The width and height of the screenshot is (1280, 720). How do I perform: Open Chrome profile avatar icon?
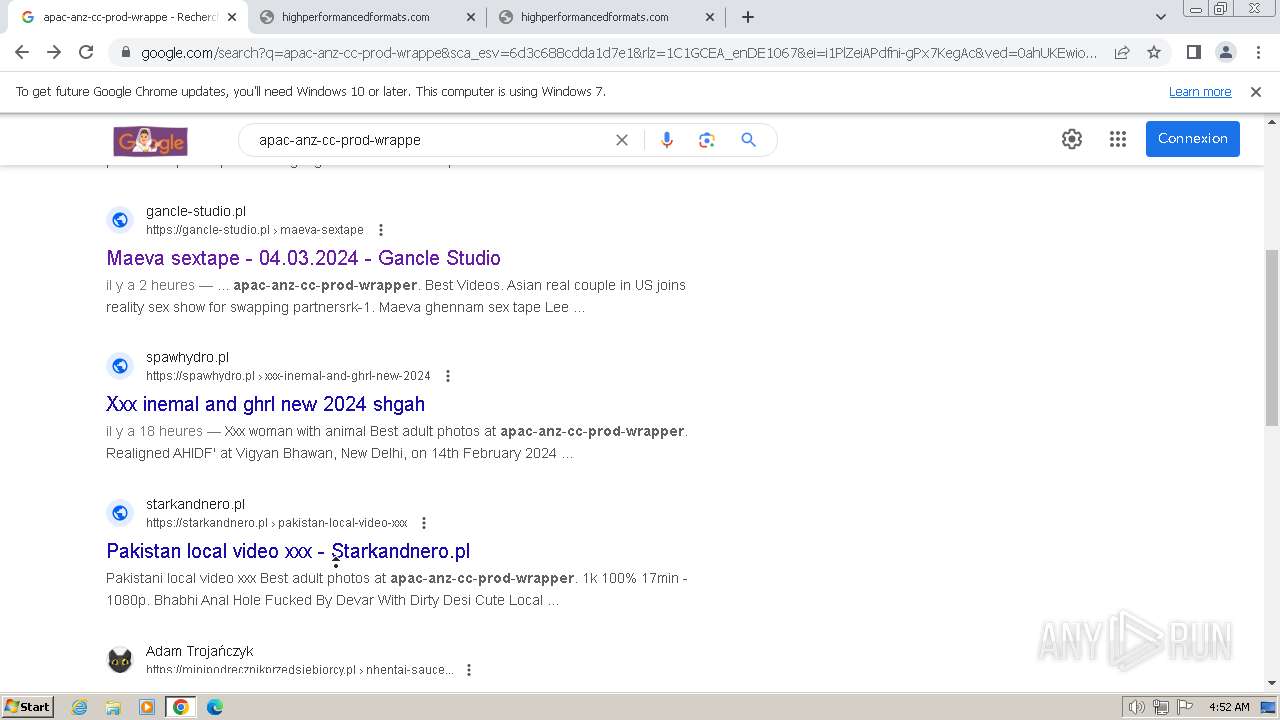coord(1225,52)
